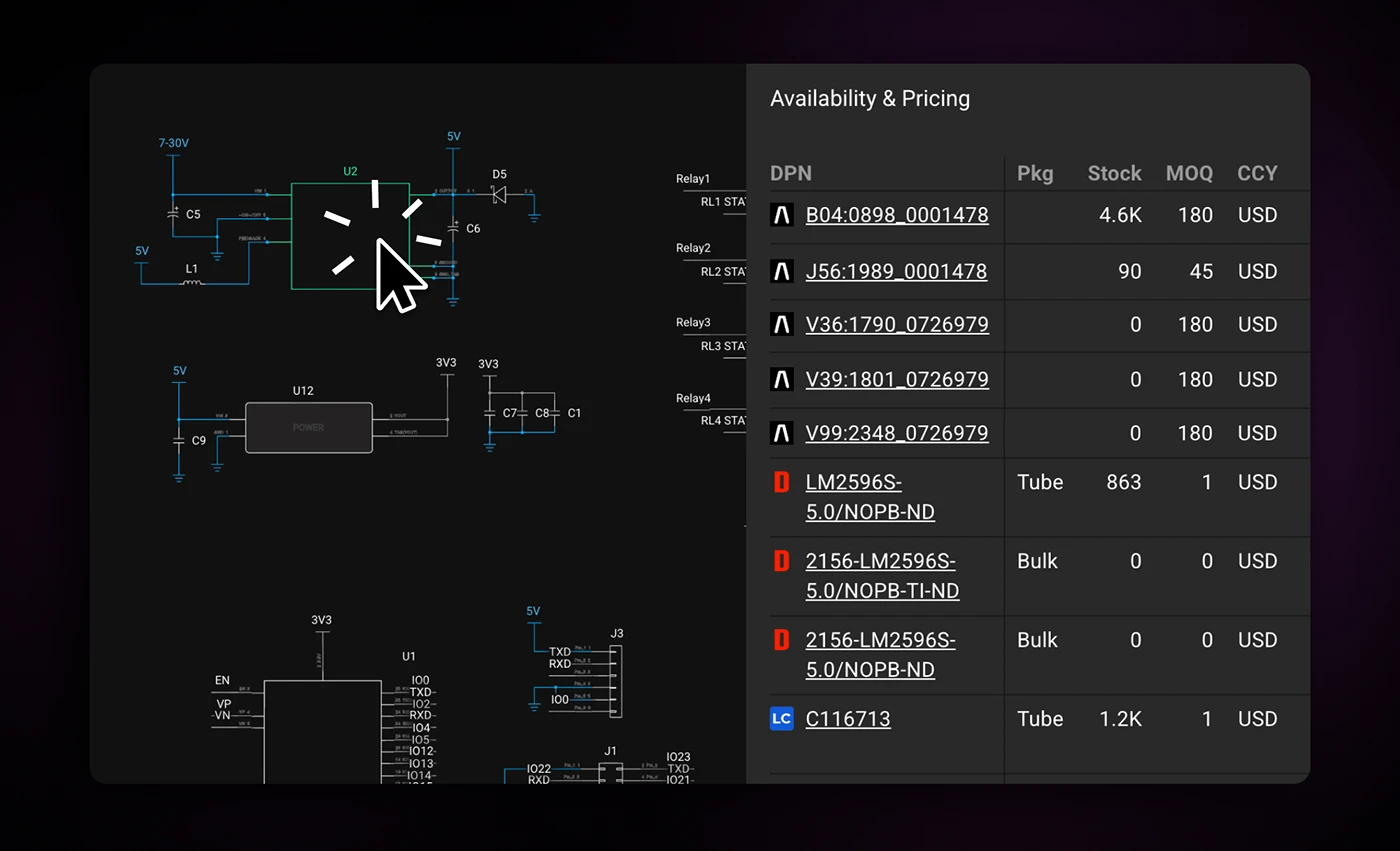Click the Arrow icon beside V39:1801_0726979
Image resolution: width=1400 pixels, height=851 pixels.
pos(783,379)
